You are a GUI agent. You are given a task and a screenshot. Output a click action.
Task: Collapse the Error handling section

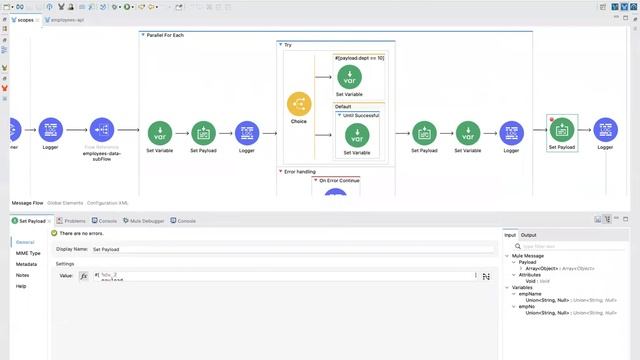click(x=280, y=171)
